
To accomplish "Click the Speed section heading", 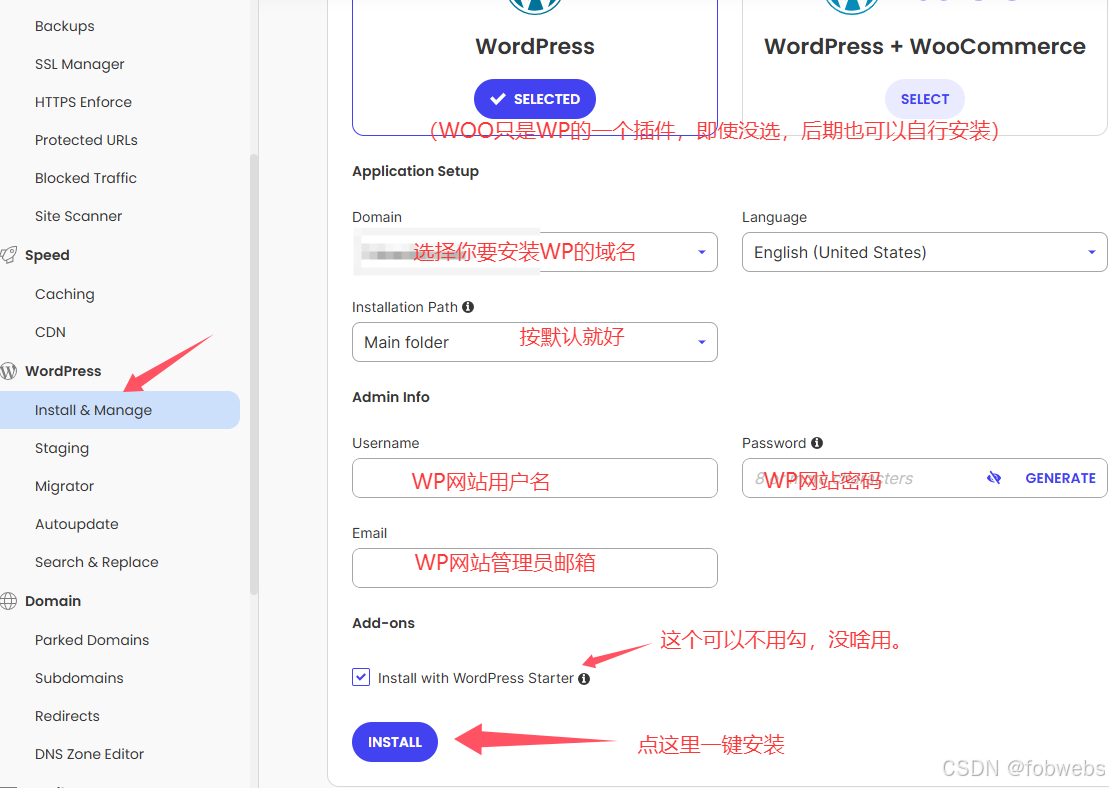I will pos(47,255).
